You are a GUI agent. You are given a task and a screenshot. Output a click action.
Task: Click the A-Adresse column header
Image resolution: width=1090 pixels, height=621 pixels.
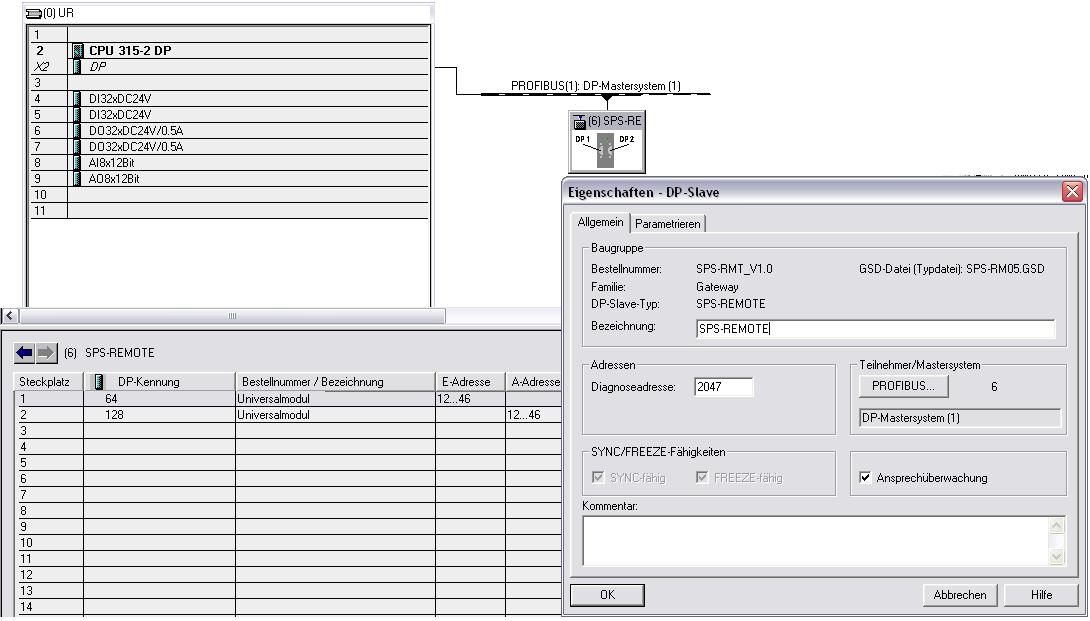(x=533, y=382)
